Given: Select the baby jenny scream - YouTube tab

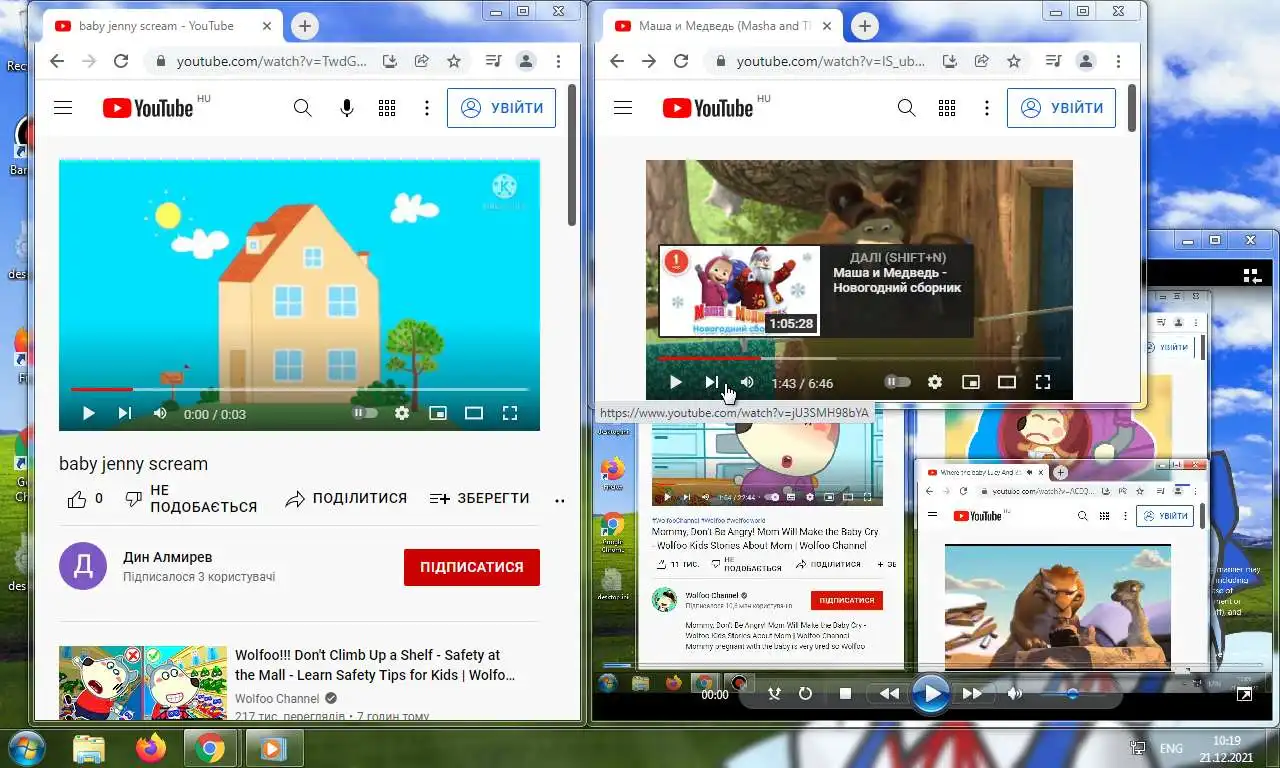Looking at the screenshot, I should point(160,26).
